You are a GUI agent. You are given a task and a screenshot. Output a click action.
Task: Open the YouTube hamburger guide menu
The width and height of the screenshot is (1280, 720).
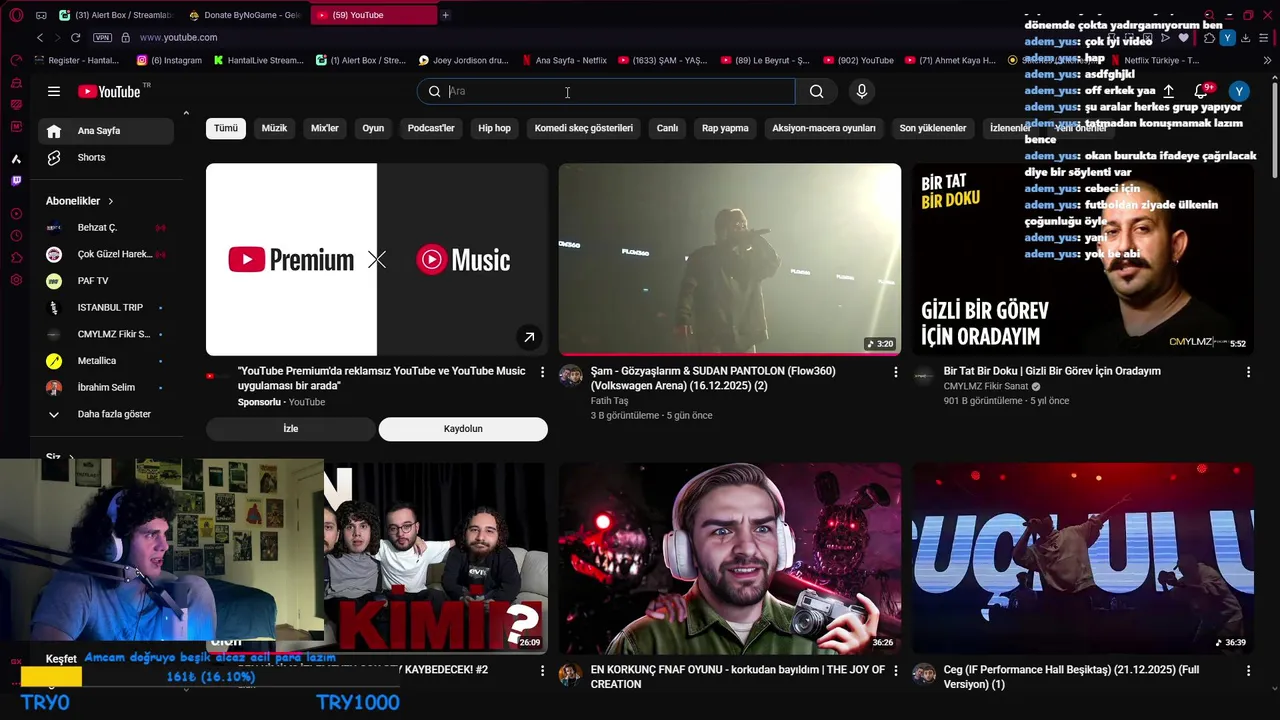point(54,91)
